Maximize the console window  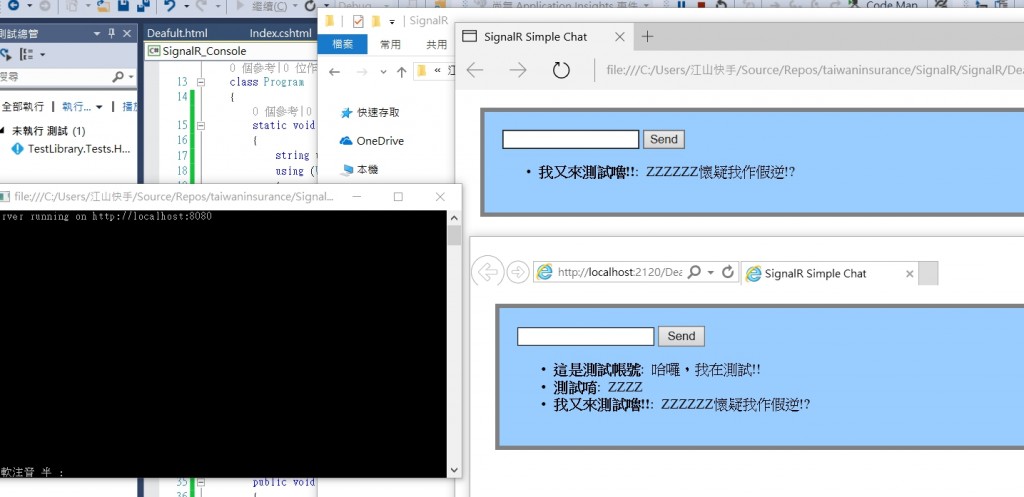[398, 197]
